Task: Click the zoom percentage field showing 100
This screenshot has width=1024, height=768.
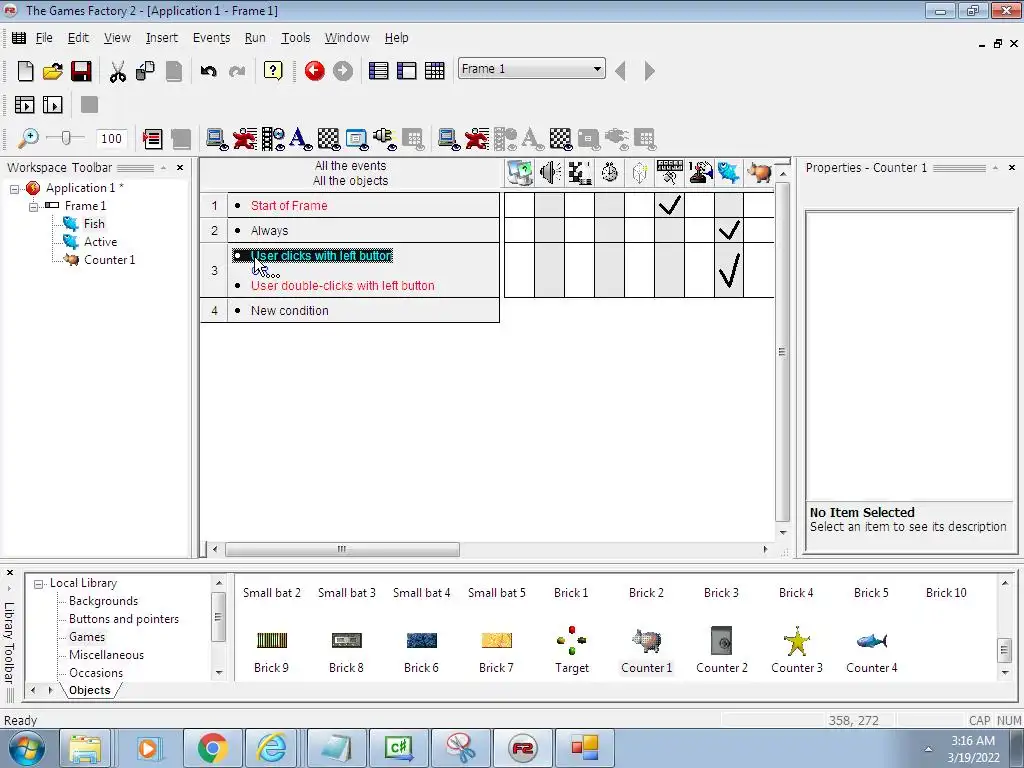Action: point(111,138)
